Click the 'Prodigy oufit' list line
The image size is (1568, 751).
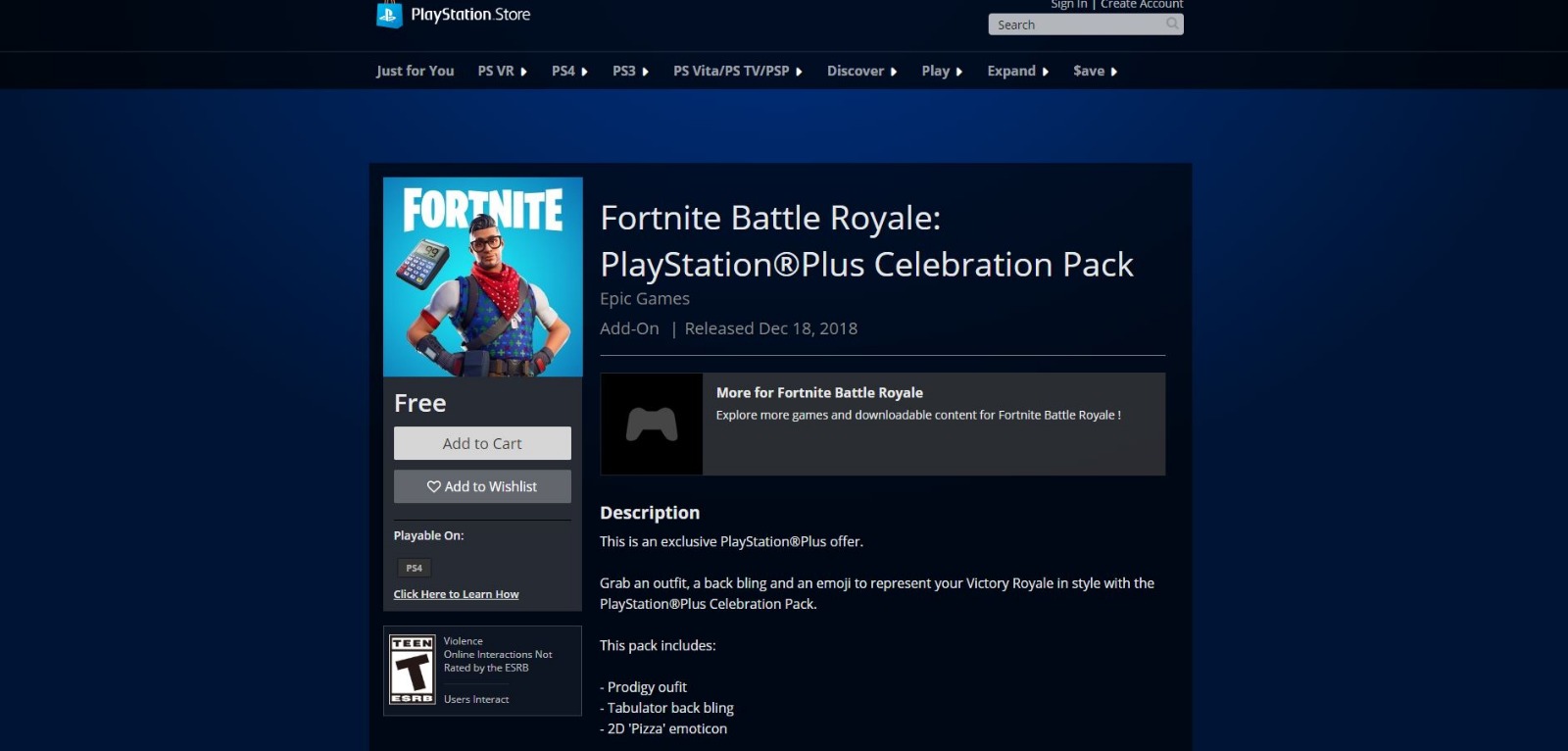tap(643, 686)
